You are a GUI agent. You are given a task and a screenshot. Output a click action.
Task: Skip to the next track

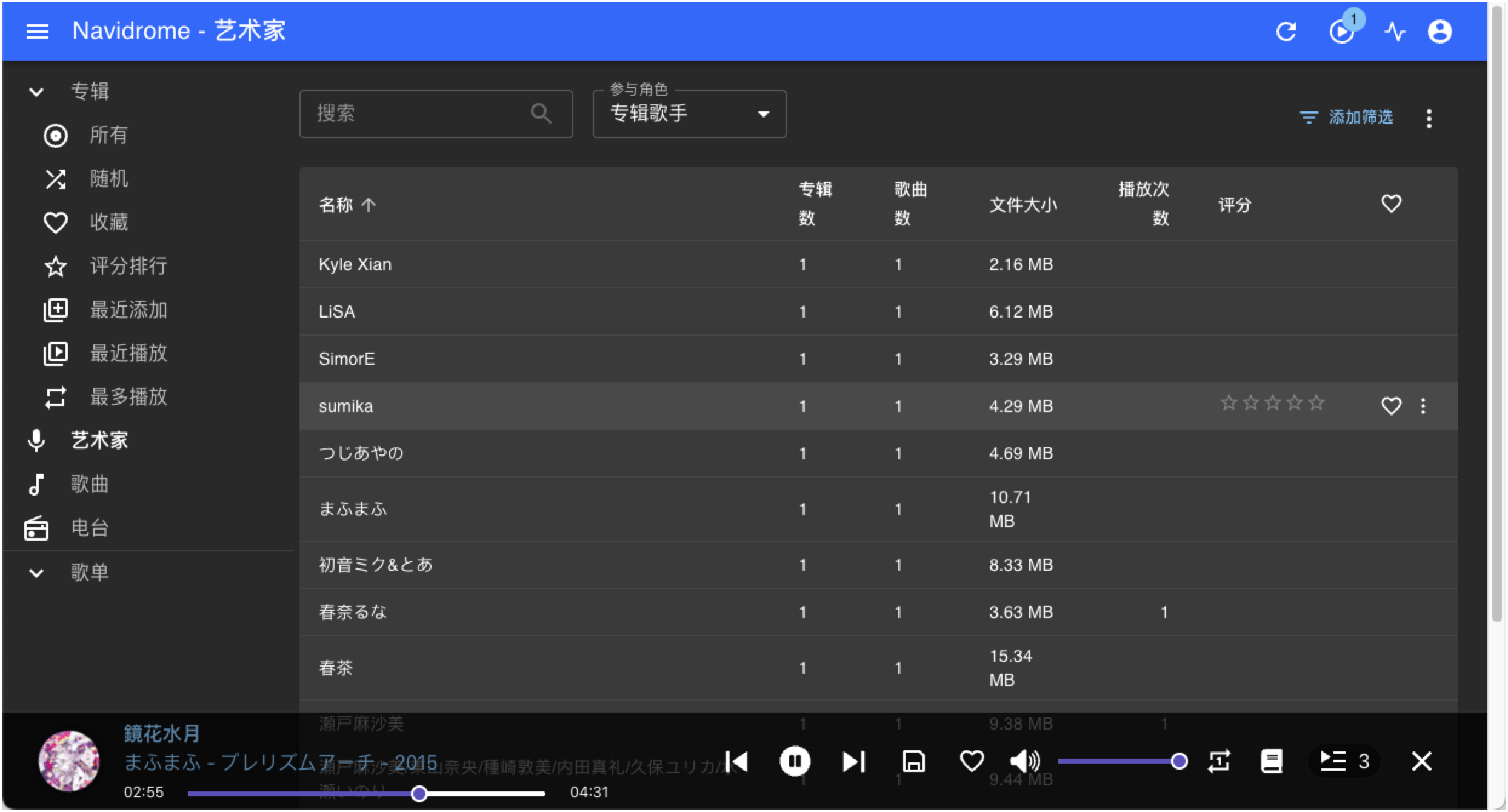coord(853,761)
